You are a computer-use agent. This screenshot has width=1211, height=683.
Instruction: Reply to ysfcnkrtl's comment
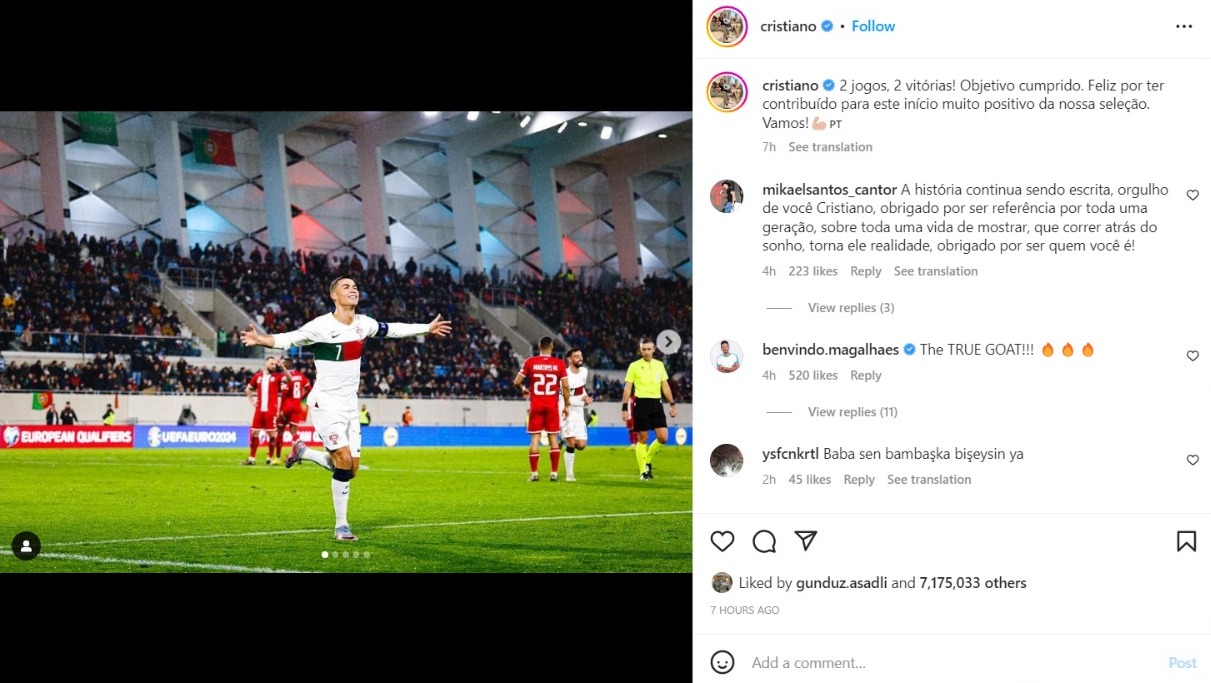click(859, 480)
